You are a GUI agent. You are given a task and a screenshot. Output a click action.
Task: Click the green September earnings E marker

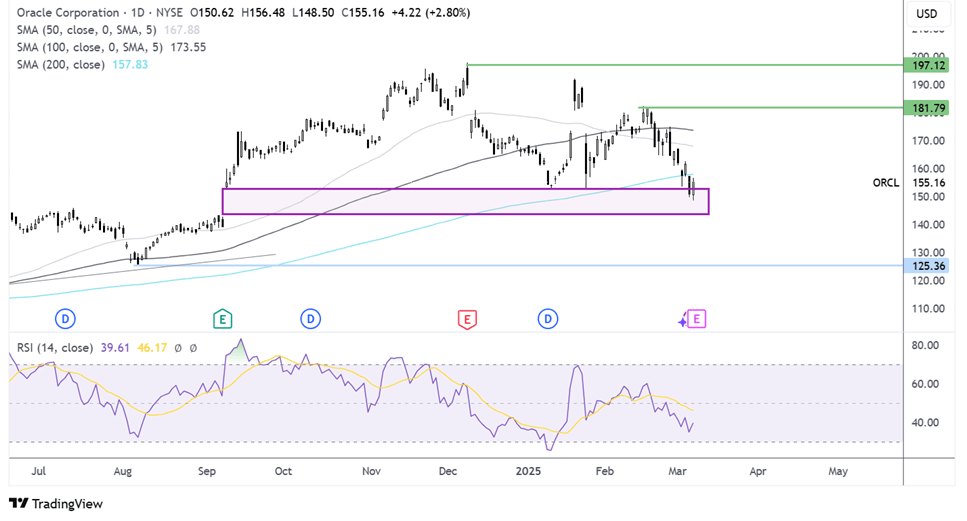point(222,319)
